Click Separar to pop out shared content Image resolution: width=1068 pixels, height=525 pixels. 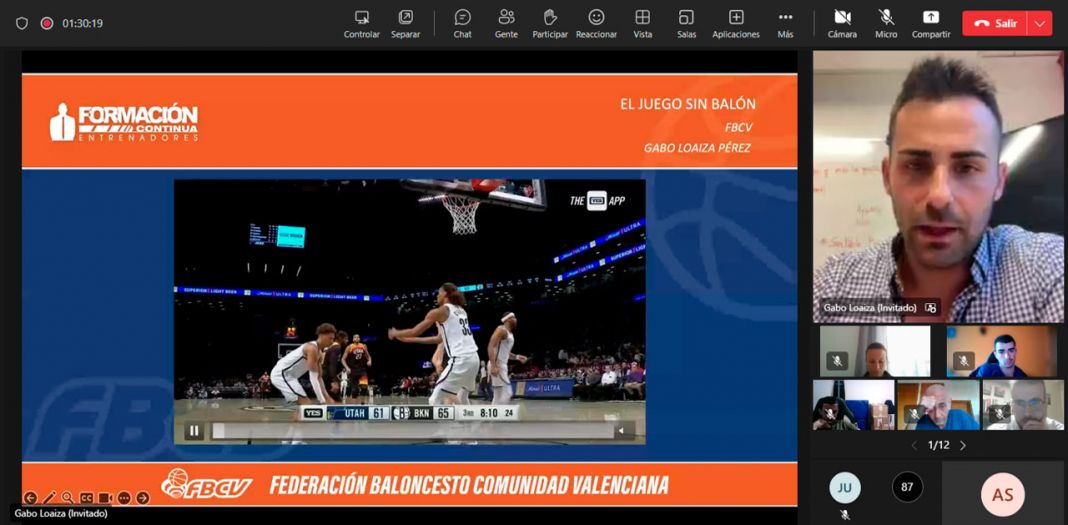click(405, 23)
